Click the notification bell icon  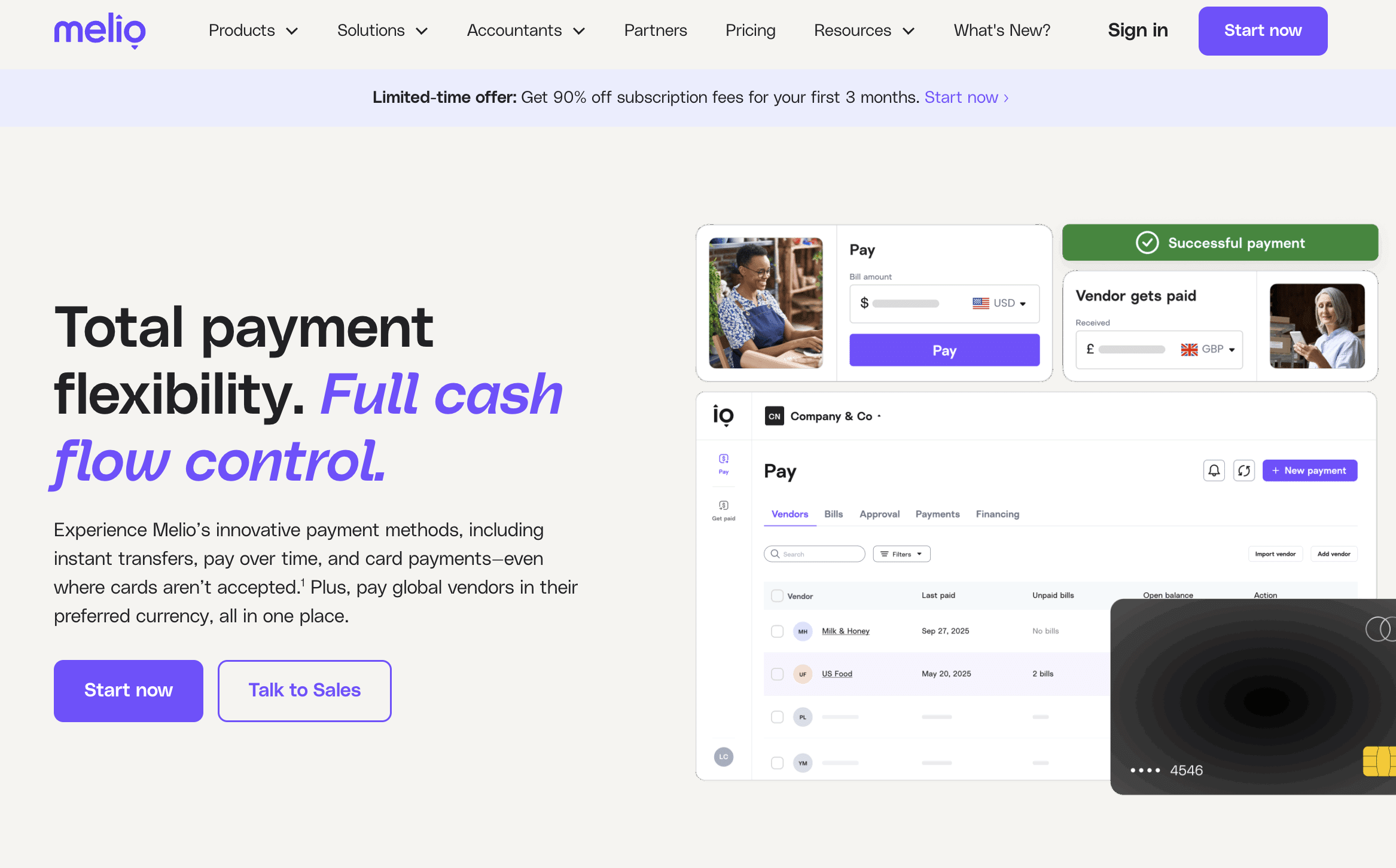(x=1214, y=470)
